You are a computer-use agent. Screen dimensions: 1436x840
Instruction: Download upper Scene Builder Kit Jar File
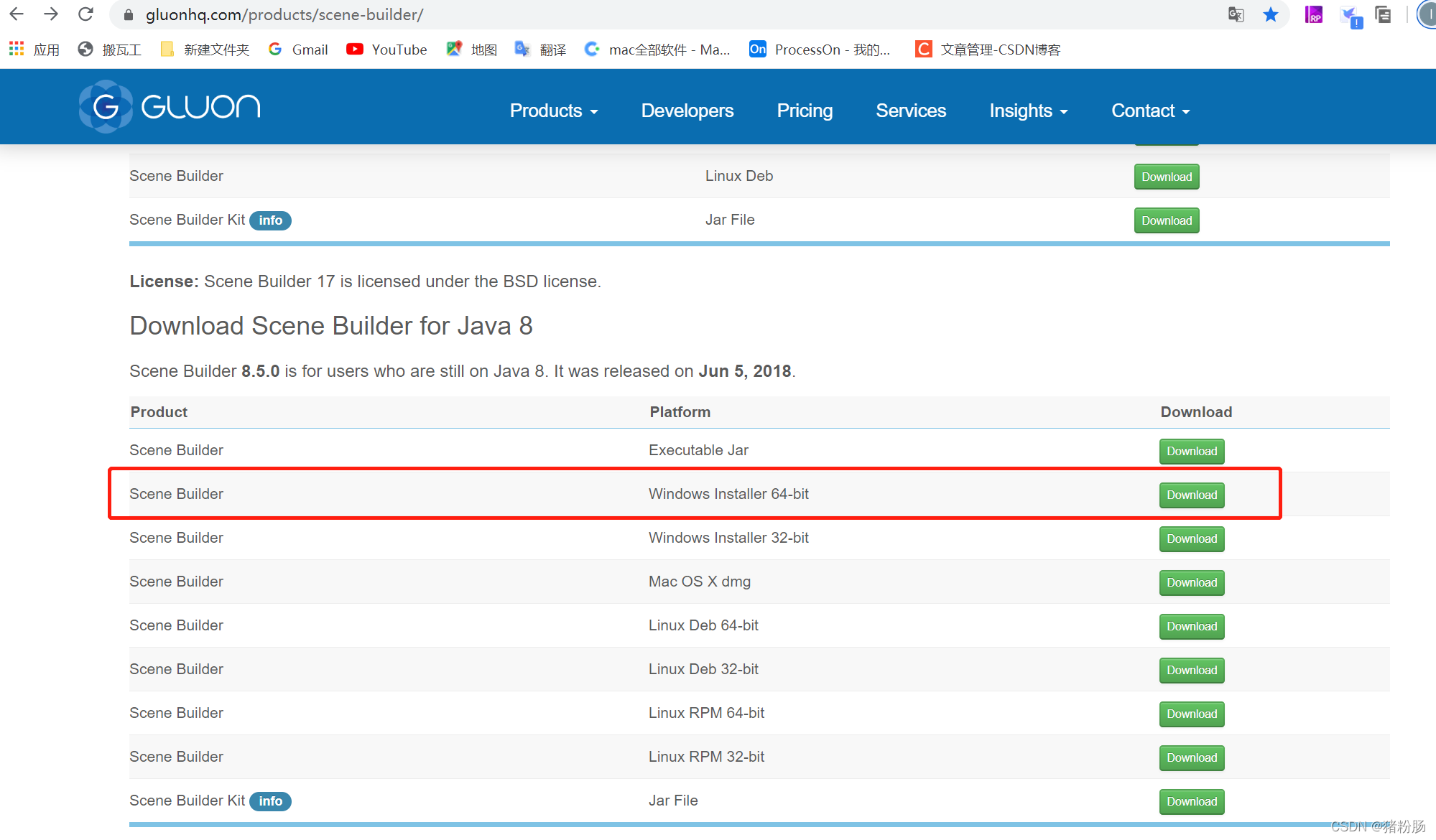pos(1167,220)
